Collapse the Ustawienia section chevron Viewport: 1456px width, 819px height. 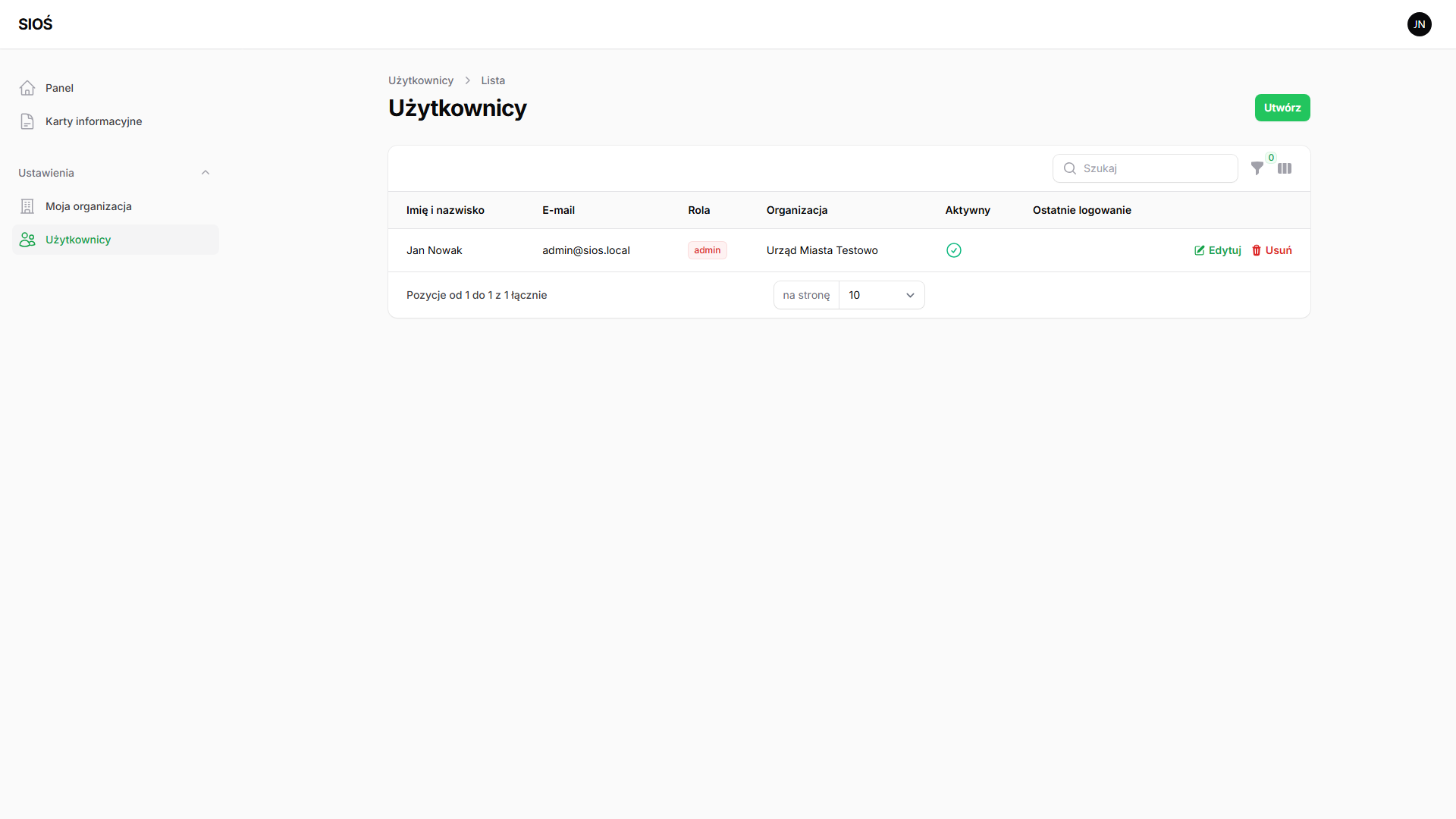click(x=206, y=173)
